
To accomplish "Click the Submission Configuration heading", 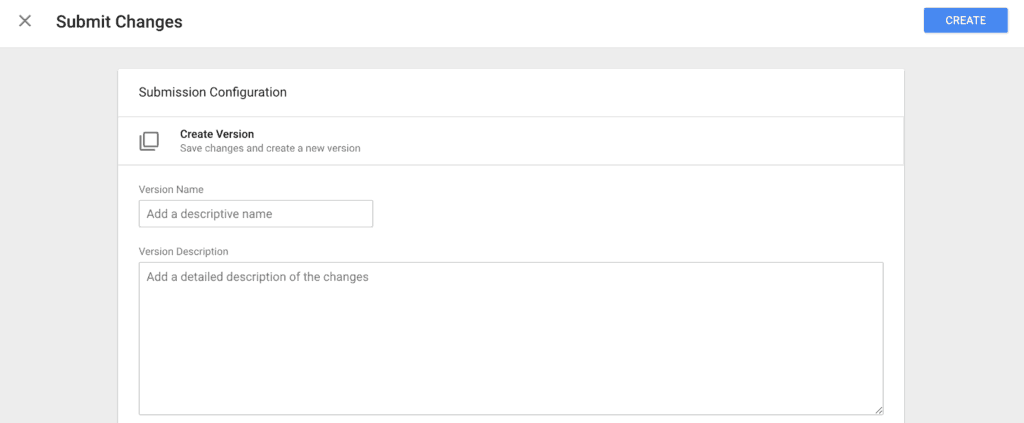I will point(212,92).
